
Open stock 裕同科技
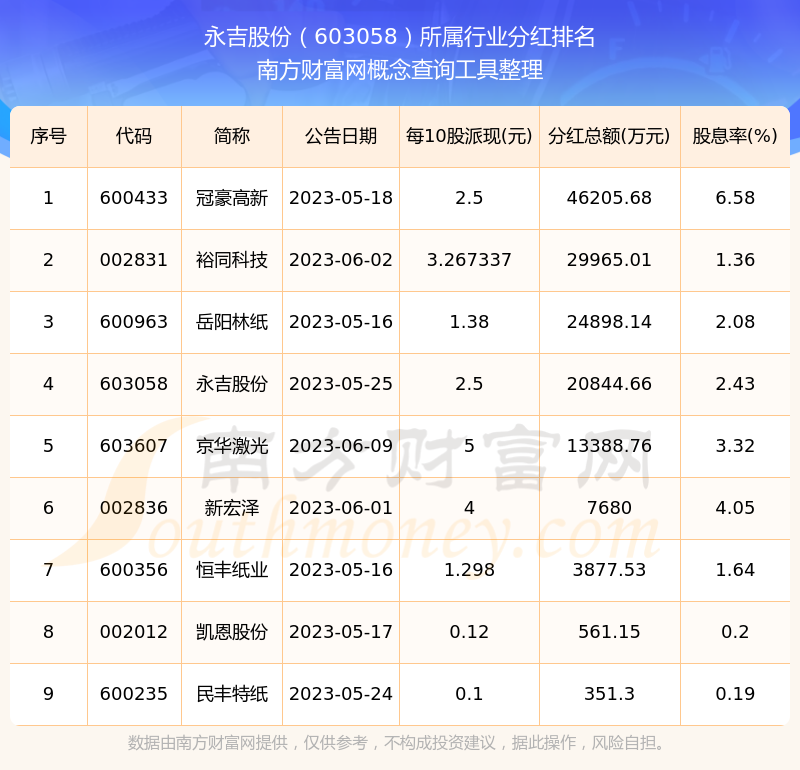click(232, 260)
